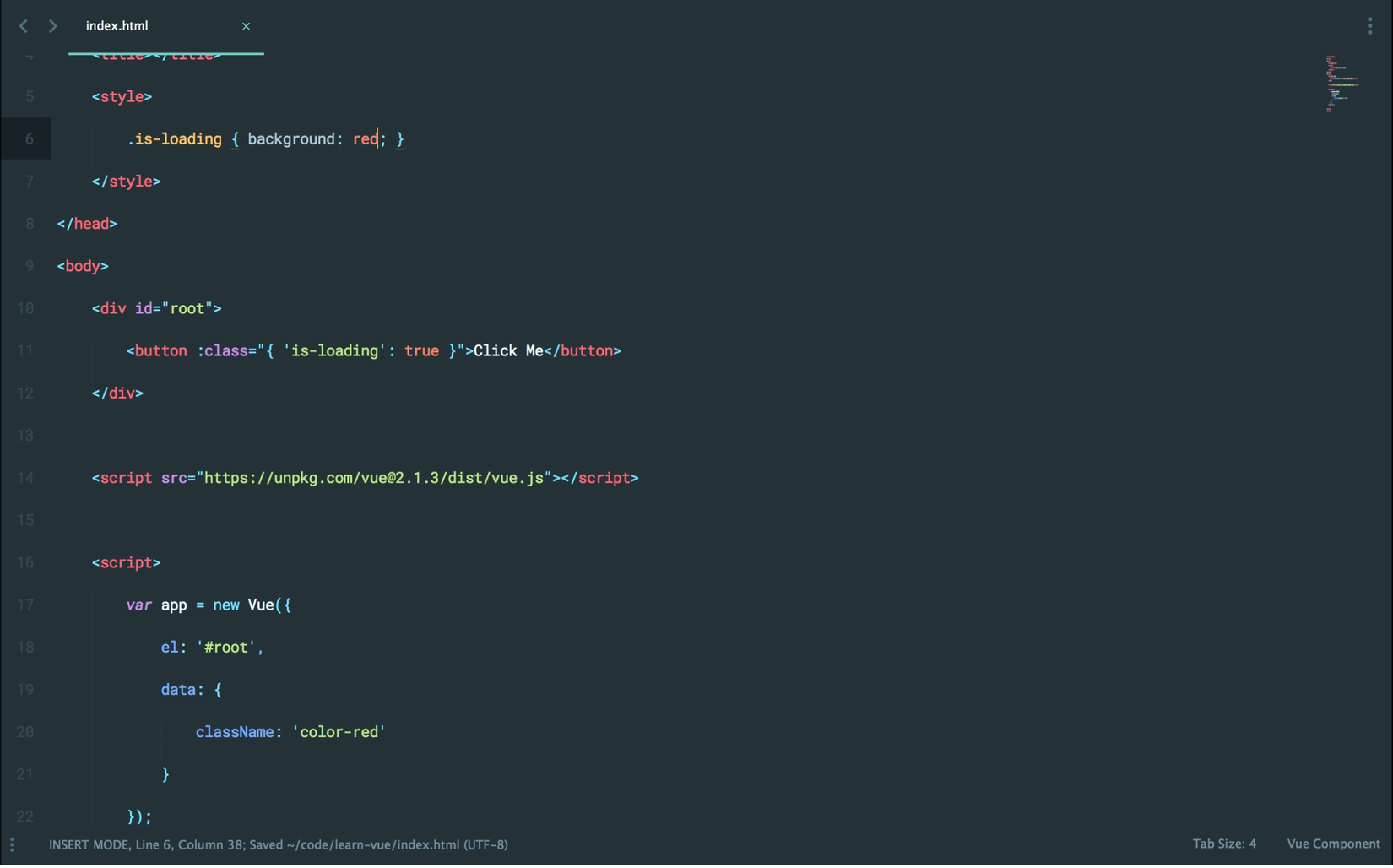Click line number 17 in the gutter
The width and height of the screenshot is (1393, 868).
pyautogui.click(x=25, y=605)
